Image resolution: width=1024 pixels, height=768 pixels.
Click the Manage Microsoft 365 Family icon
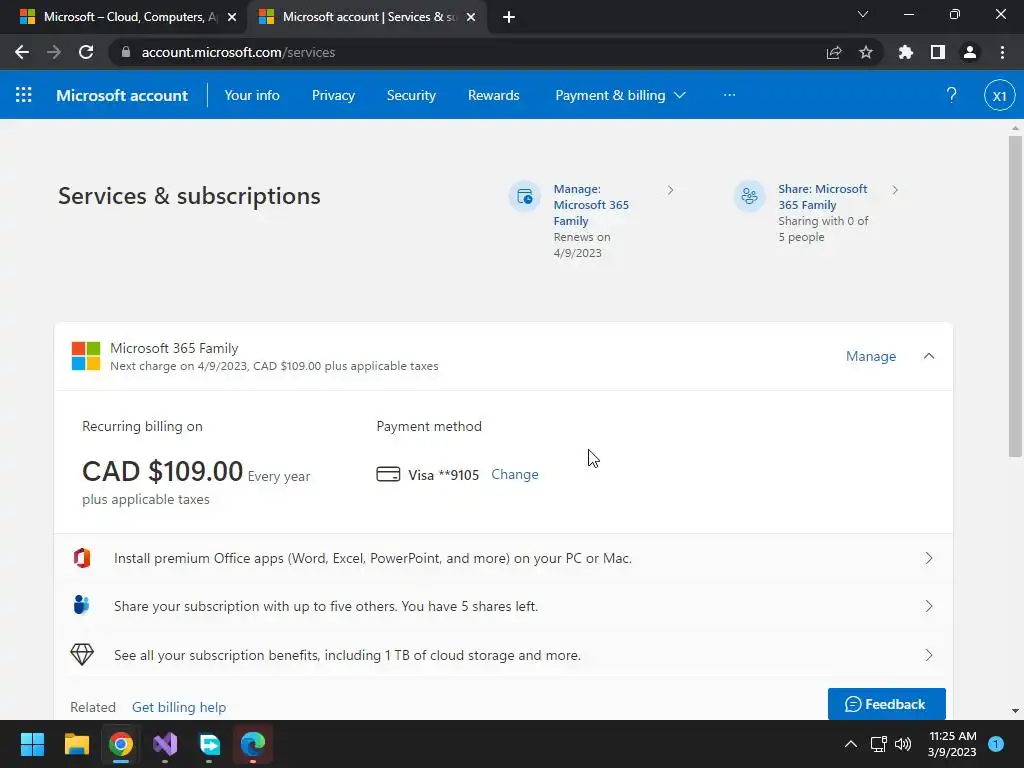point(524,196)
